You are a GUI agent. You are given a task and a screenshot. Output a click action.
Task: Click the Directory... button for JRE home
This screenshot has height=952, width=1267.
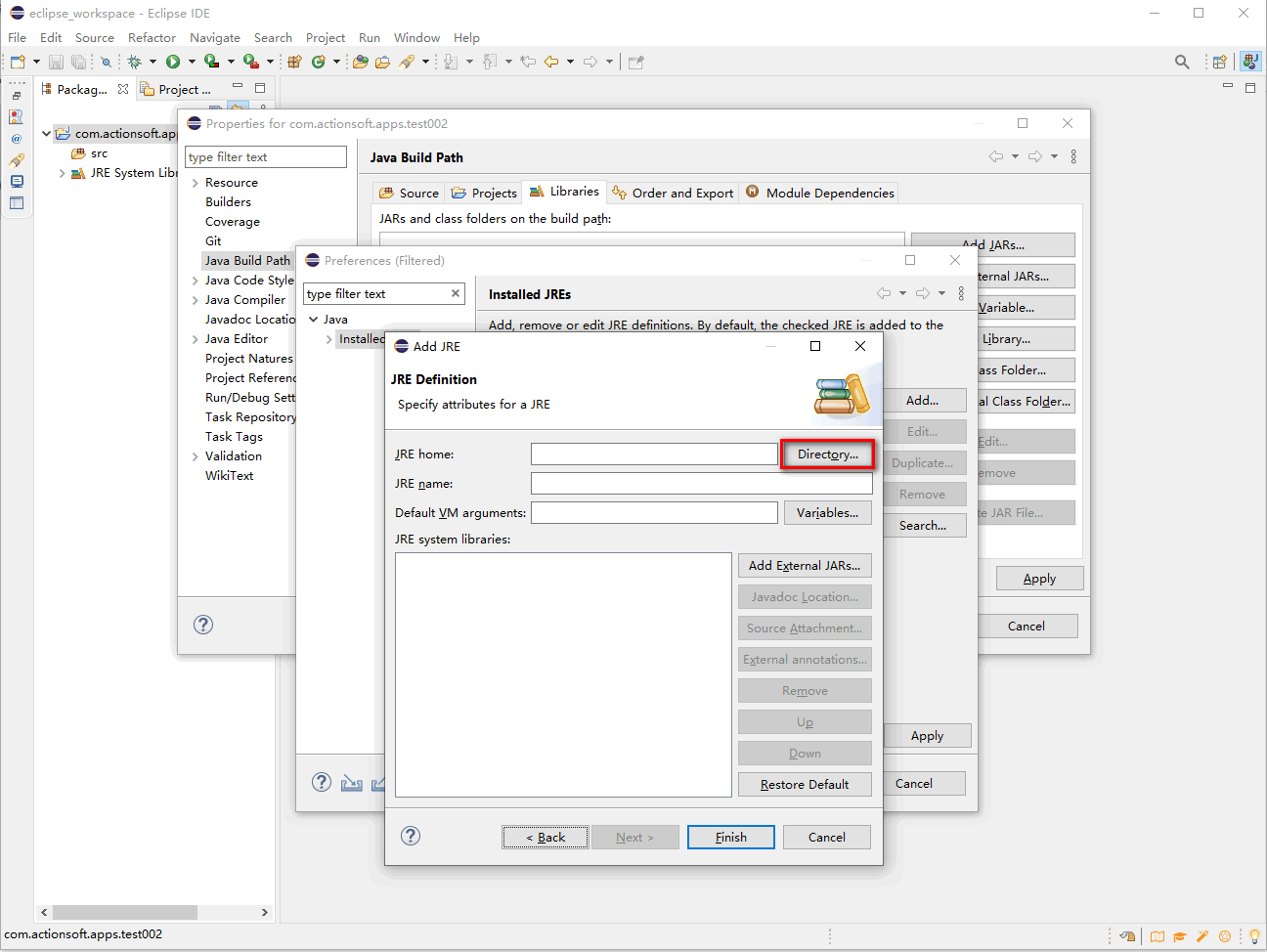coord(827,454)
